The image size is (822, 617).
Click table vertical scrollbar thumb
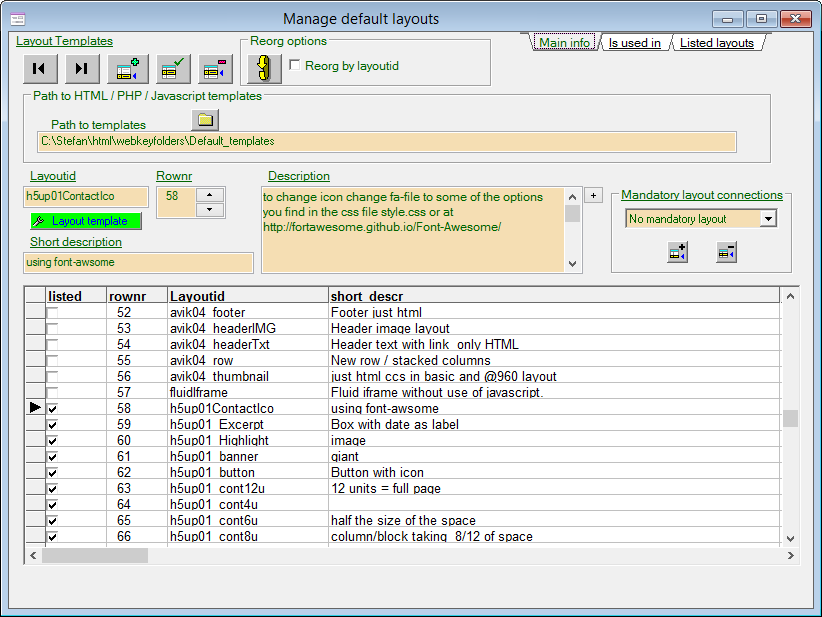[791, 418]
